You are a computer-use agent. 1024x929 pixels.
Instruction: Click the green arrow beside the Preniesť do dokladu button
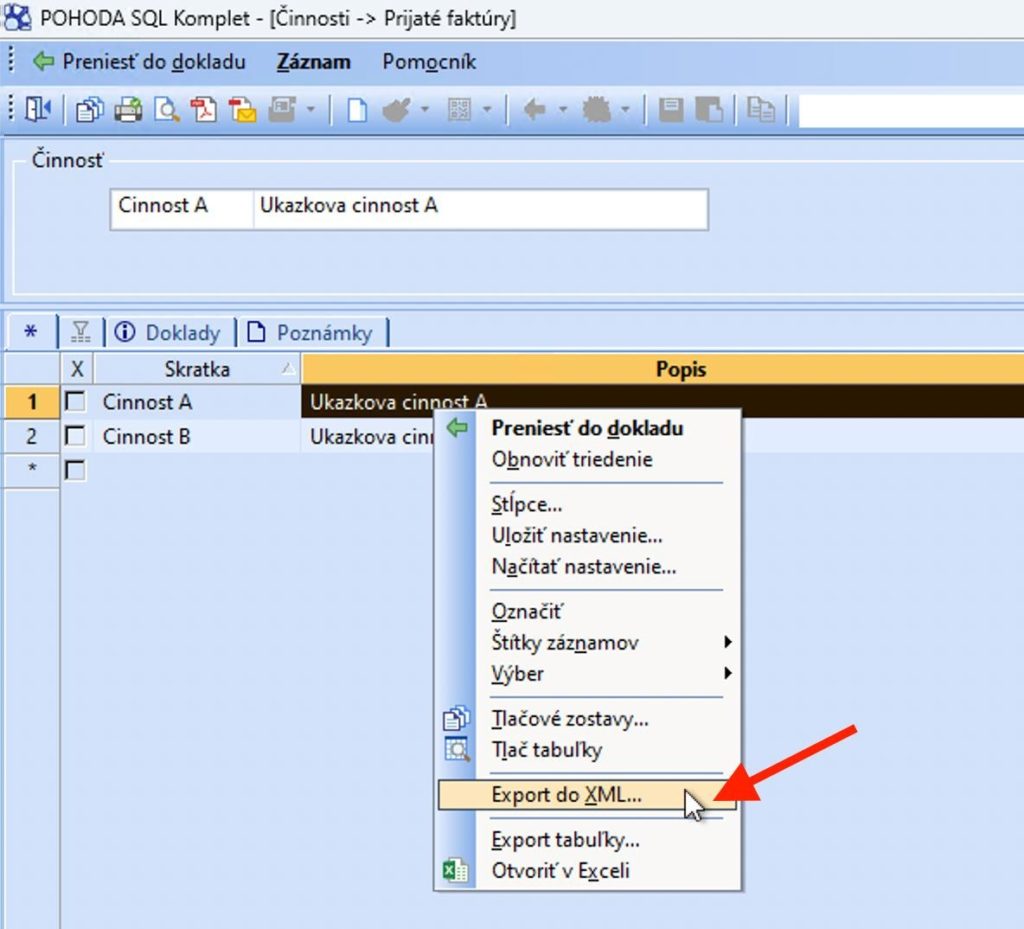pos(43,61)
